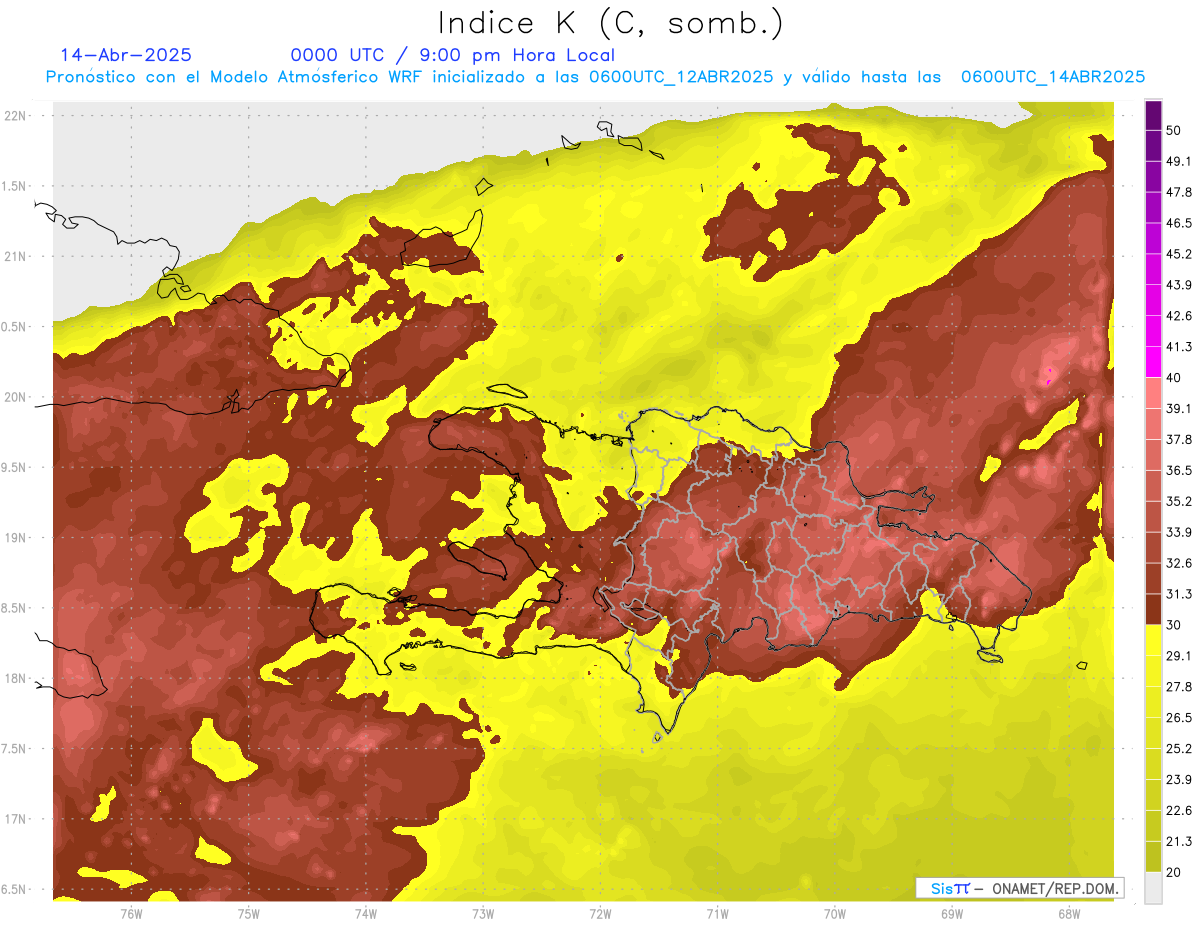Viewport: 1200px width, 927px height.
Task: Click the color scale value '27.8'
Action: [1179, 686]
